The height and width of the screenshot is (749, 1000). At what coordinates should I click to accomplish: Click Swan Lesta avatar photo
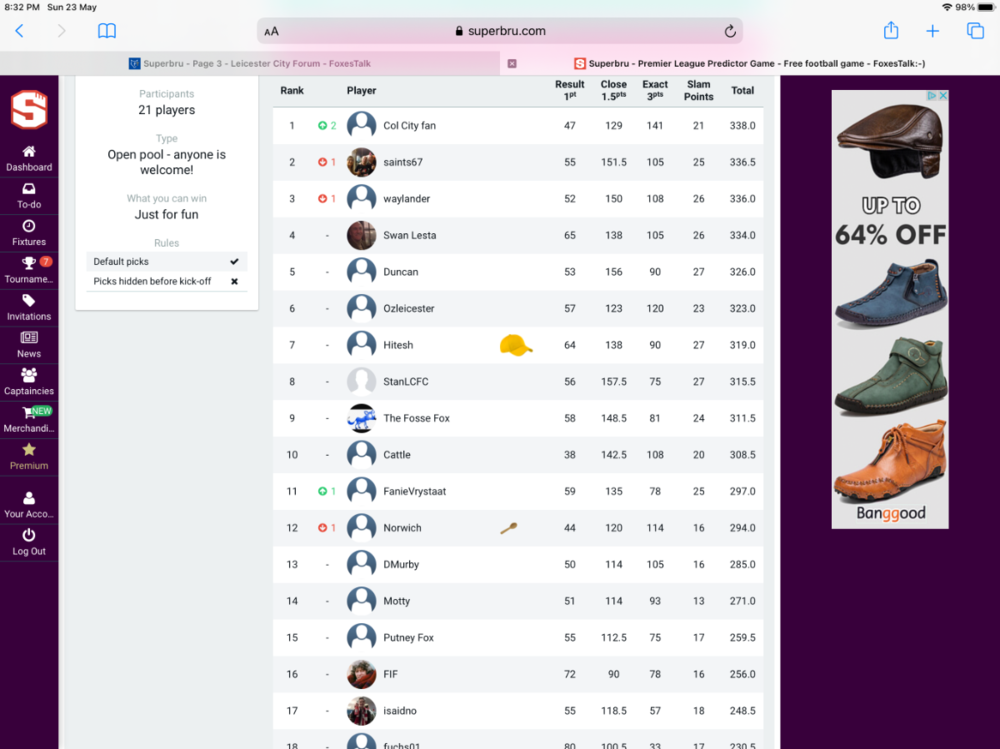point(361,235)
